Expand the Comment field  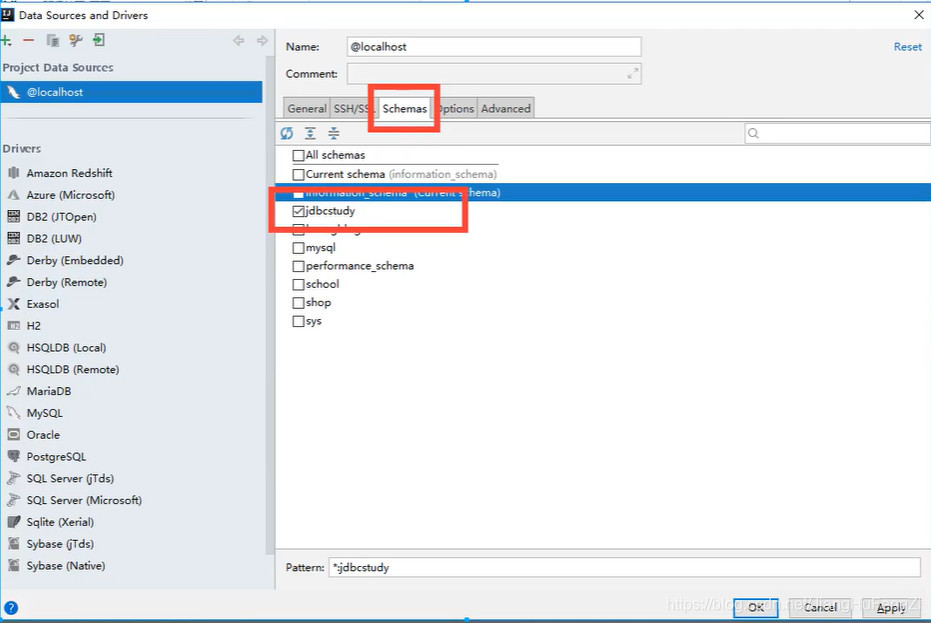(x=632, y=74)
